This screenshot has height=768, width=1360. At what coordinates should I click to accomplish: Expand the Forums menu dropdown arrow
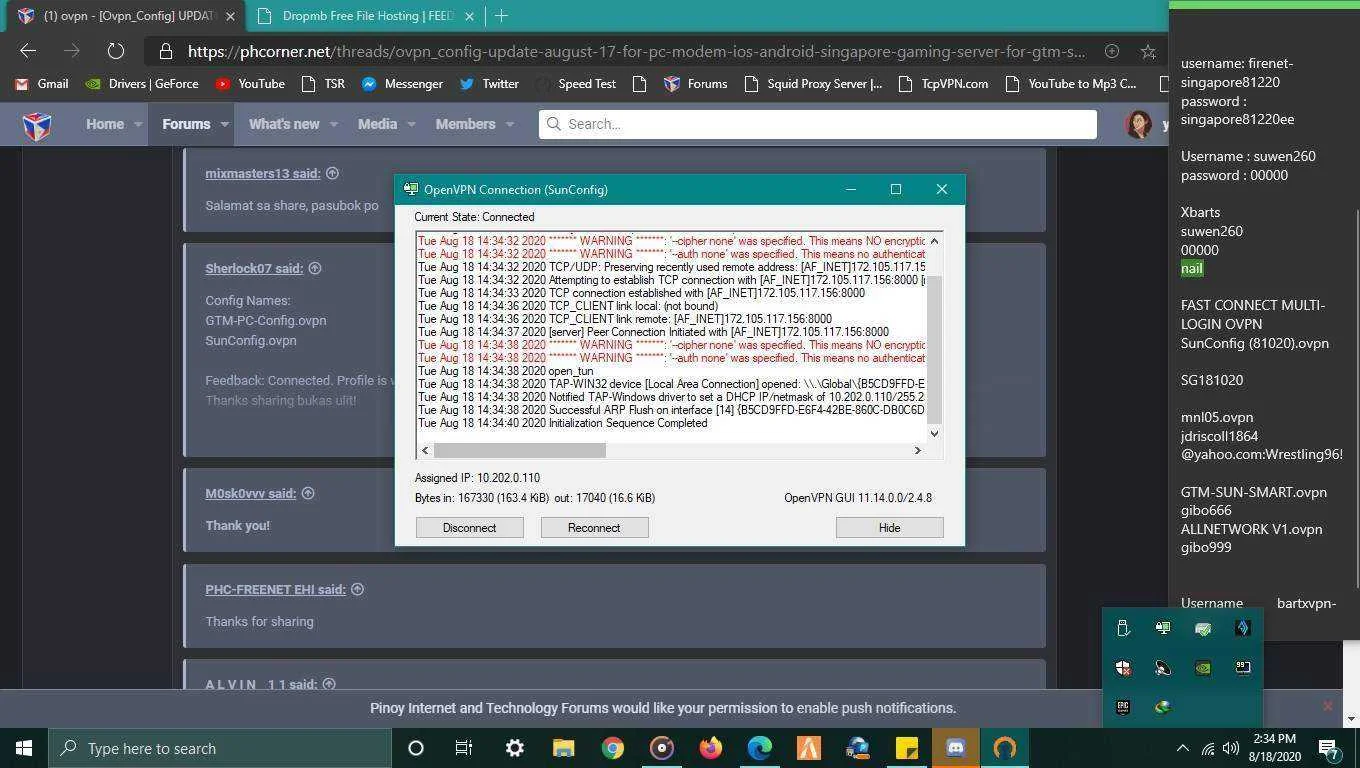pyautogui.click(x=225, y=125)
